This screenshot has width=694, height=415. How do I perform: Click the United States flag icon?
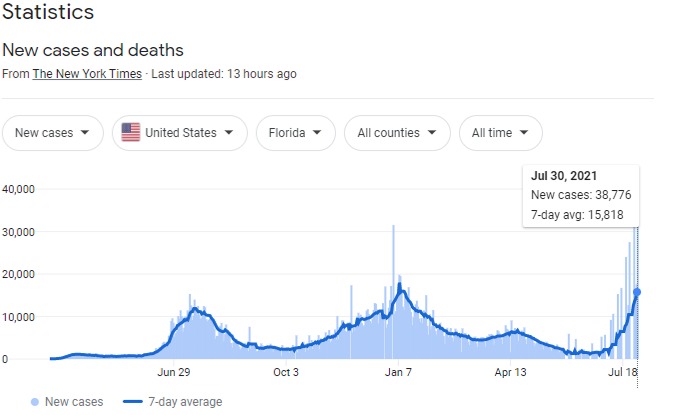130,133
